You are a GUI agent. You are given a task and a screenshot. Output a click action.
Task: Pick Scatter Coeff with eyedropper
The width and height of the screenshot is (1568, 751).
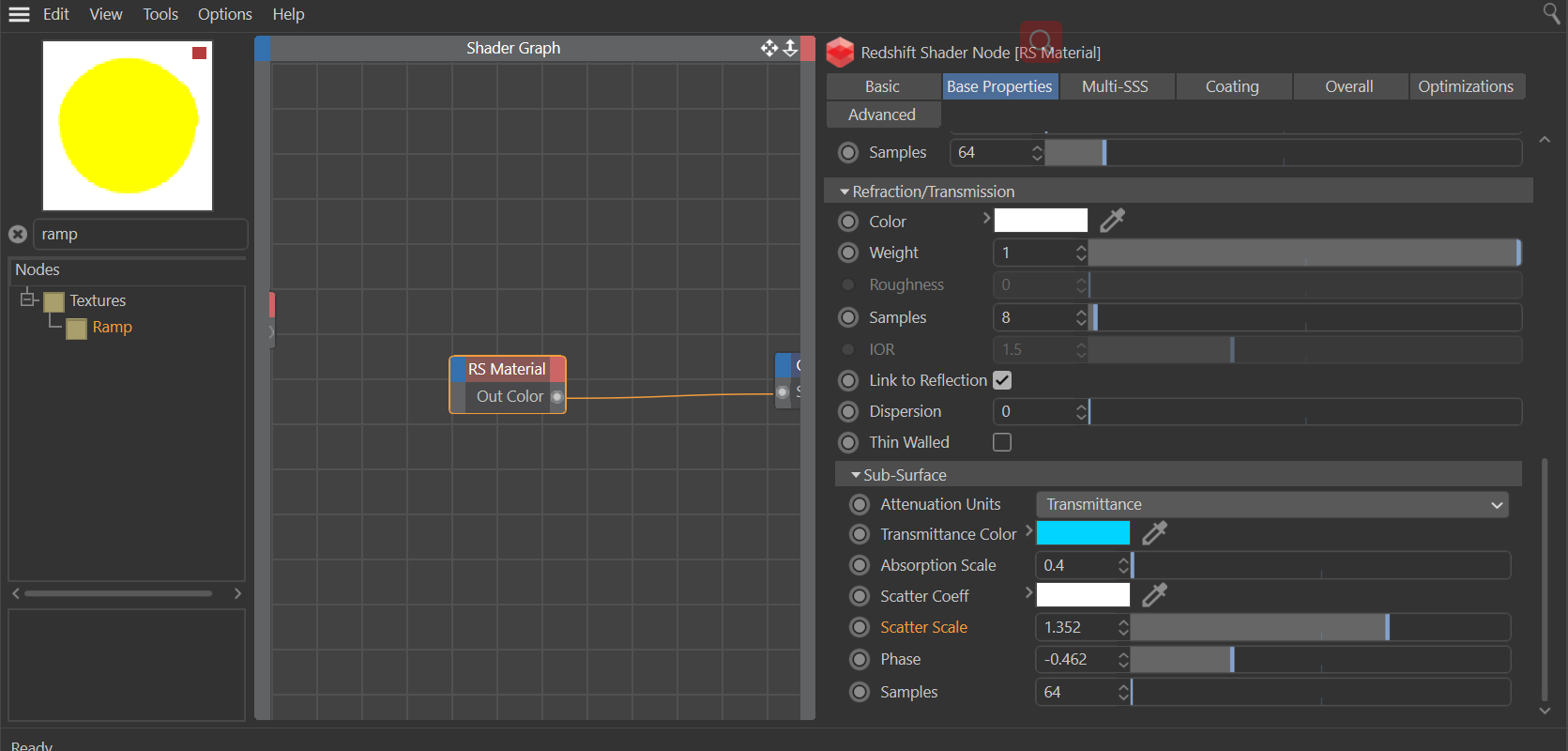(x=1155, y=595)
